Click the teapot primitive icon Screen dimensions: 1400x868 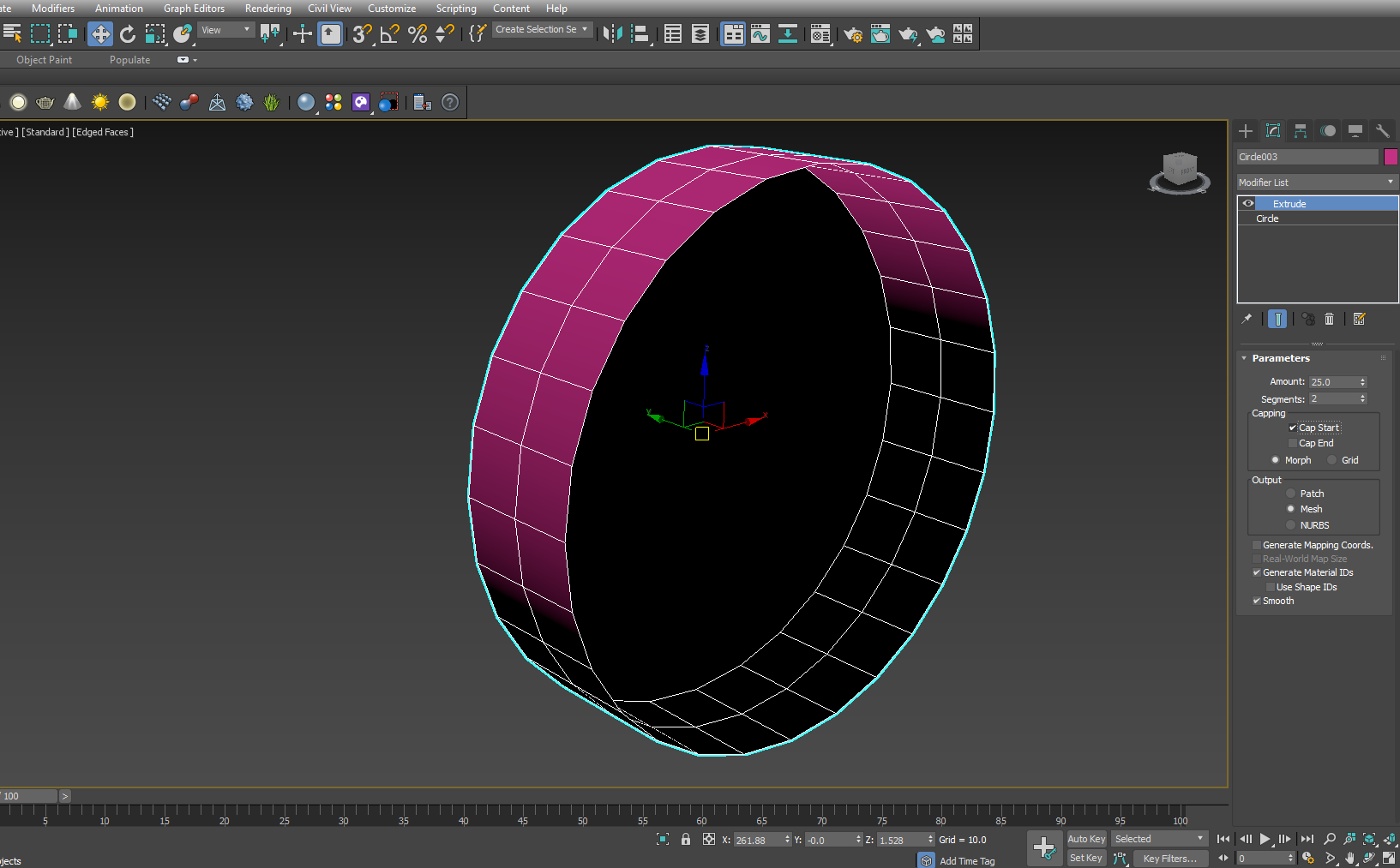coord(45,103)
